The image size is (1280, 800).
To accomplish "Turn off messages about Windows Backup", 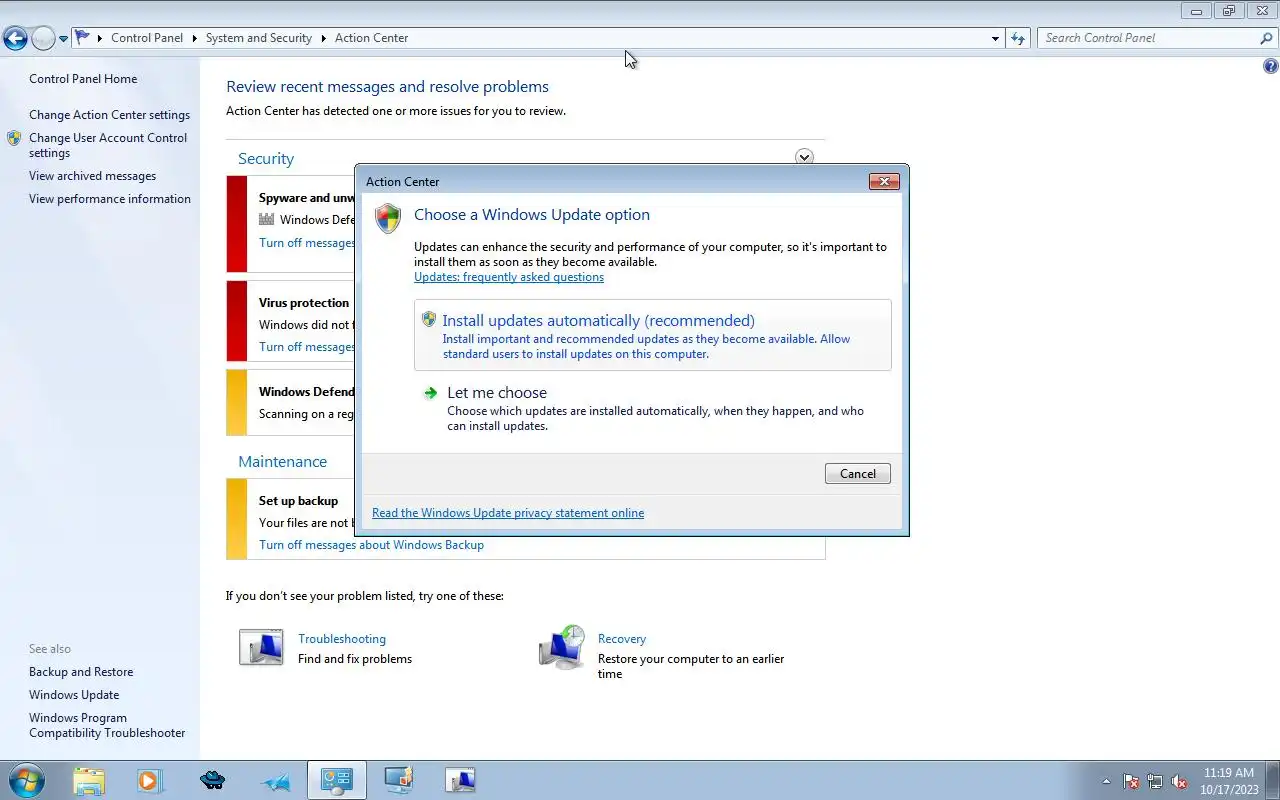I will pyautogui.click(x=371, y=545).
